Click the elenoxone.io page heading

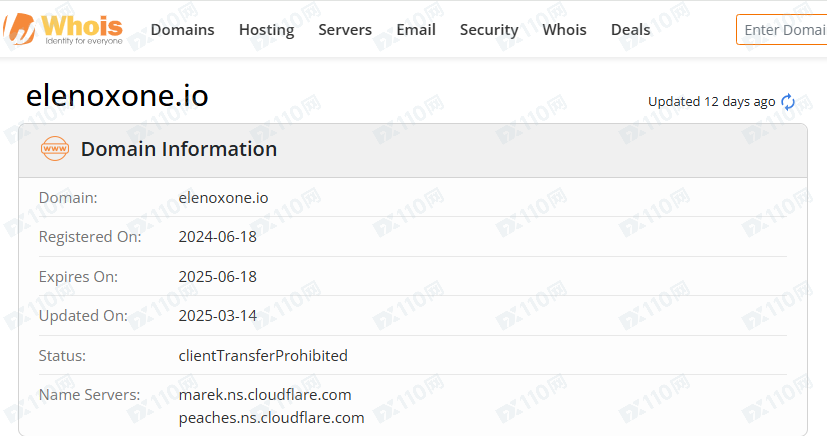[117, 96]
